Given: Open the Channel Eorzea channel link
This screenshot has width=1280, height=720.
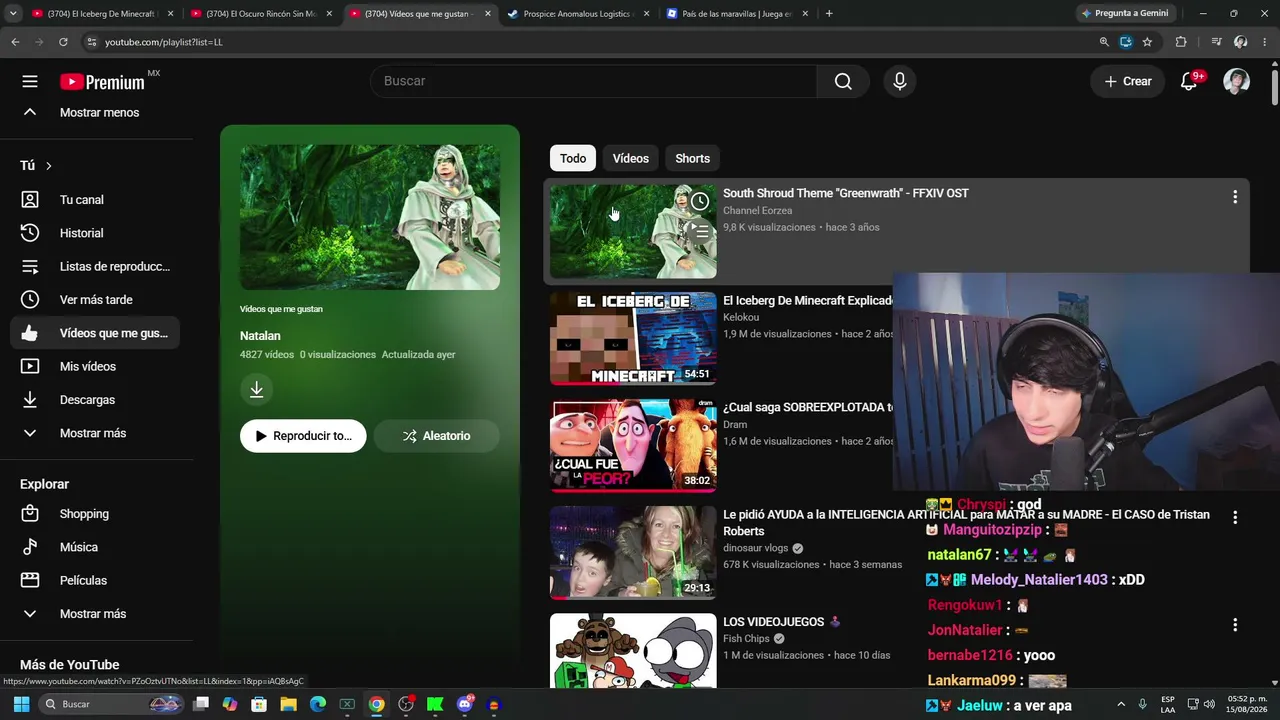Looking at the screenshot, I should pyautogui.click(x=757, y=211).
